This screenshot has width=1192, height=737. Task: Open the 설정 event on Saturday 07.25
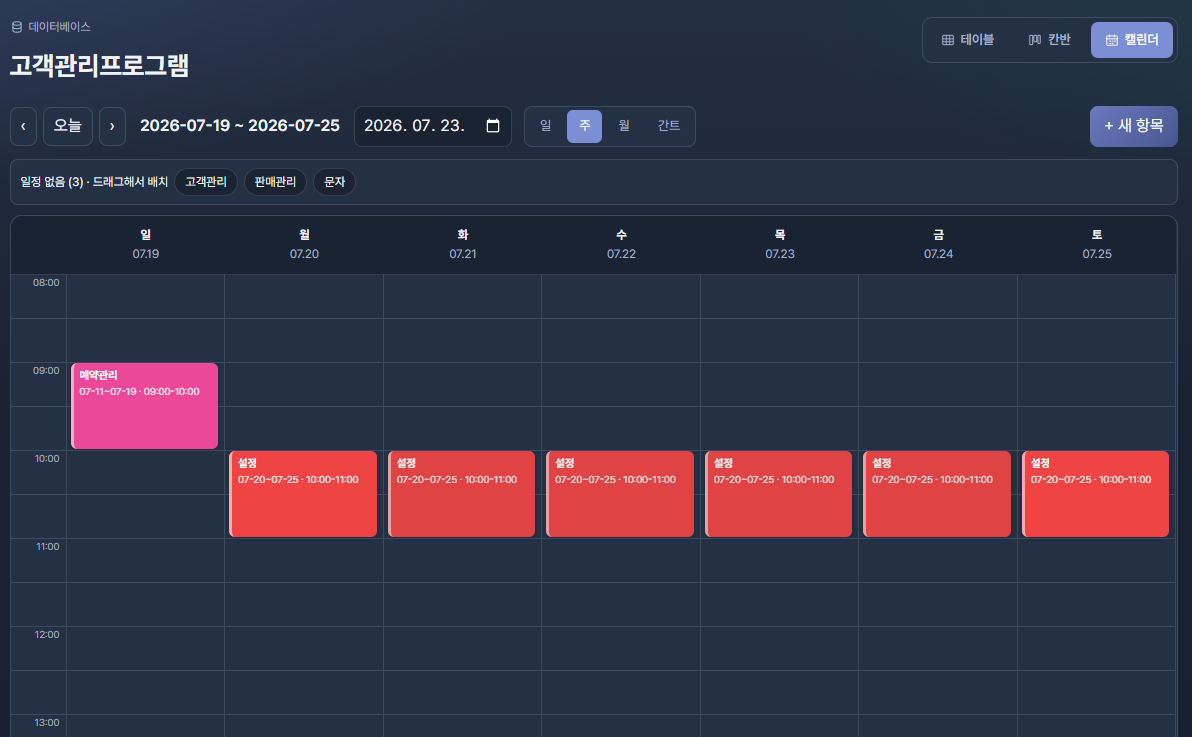click(x=1095, y=494)
